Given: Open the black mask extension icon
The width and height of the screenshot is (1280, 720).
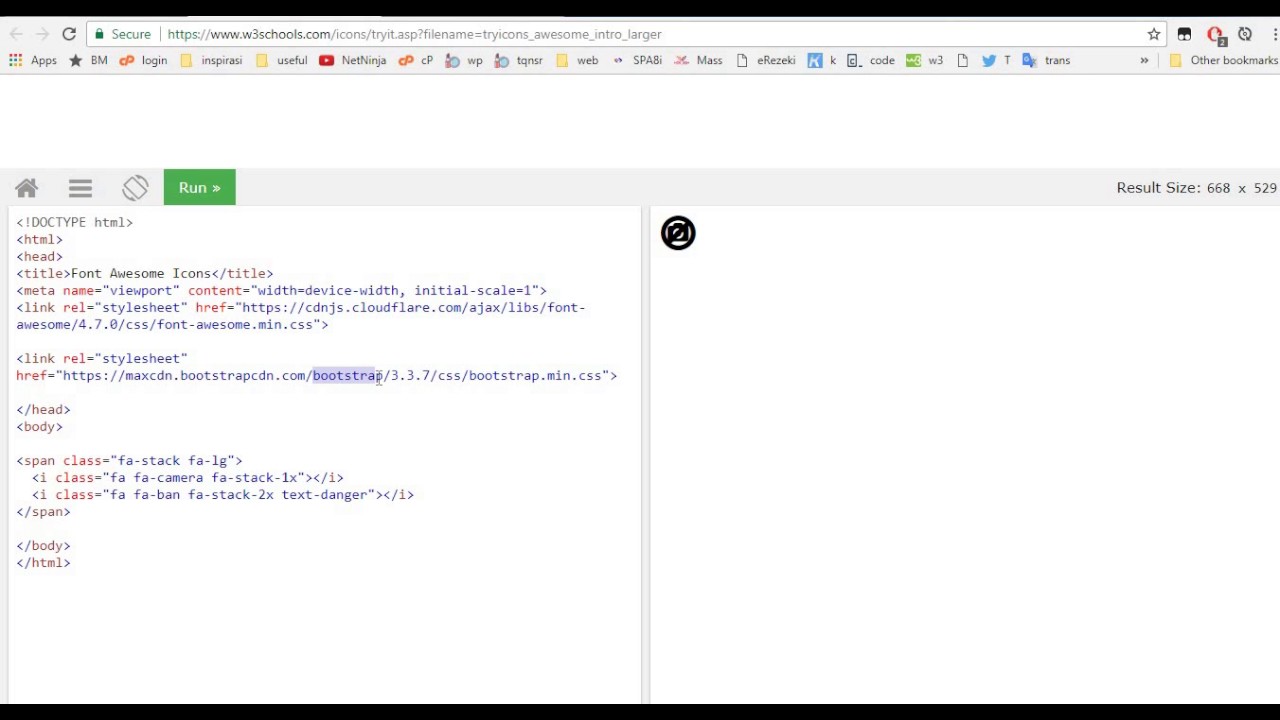Looking at the screenshot, I should pos(1184,34).
